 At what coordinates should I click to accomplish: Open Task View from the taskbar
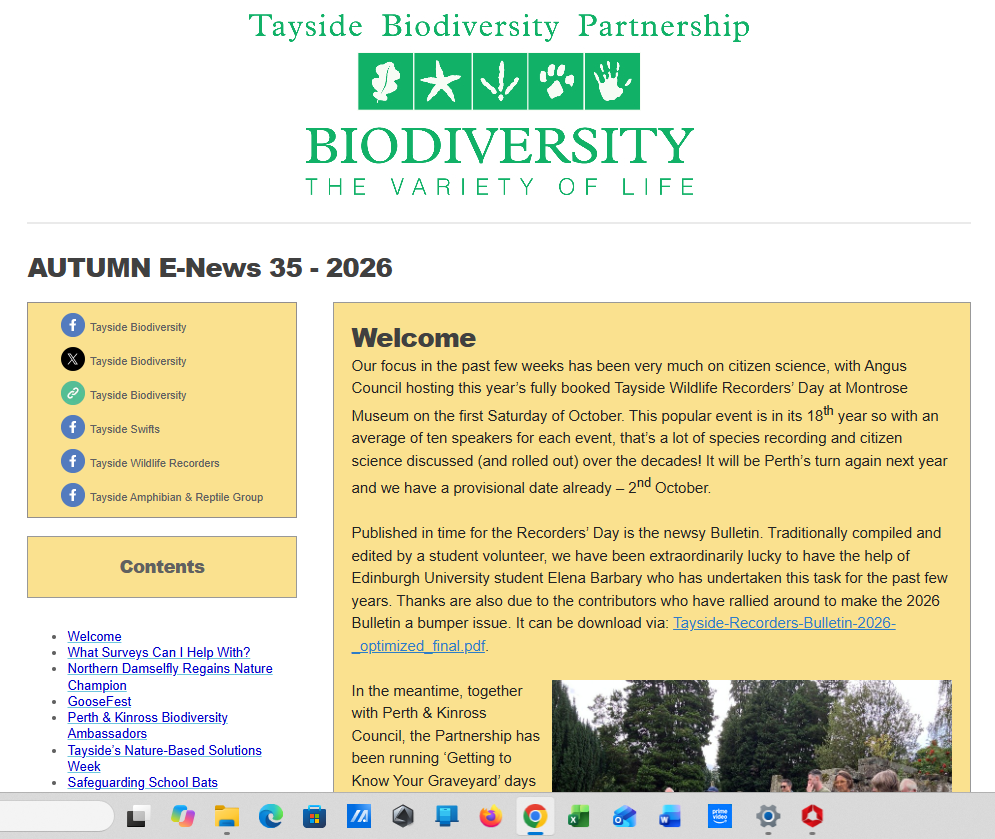pyautogui.click(x=137, y=817)
